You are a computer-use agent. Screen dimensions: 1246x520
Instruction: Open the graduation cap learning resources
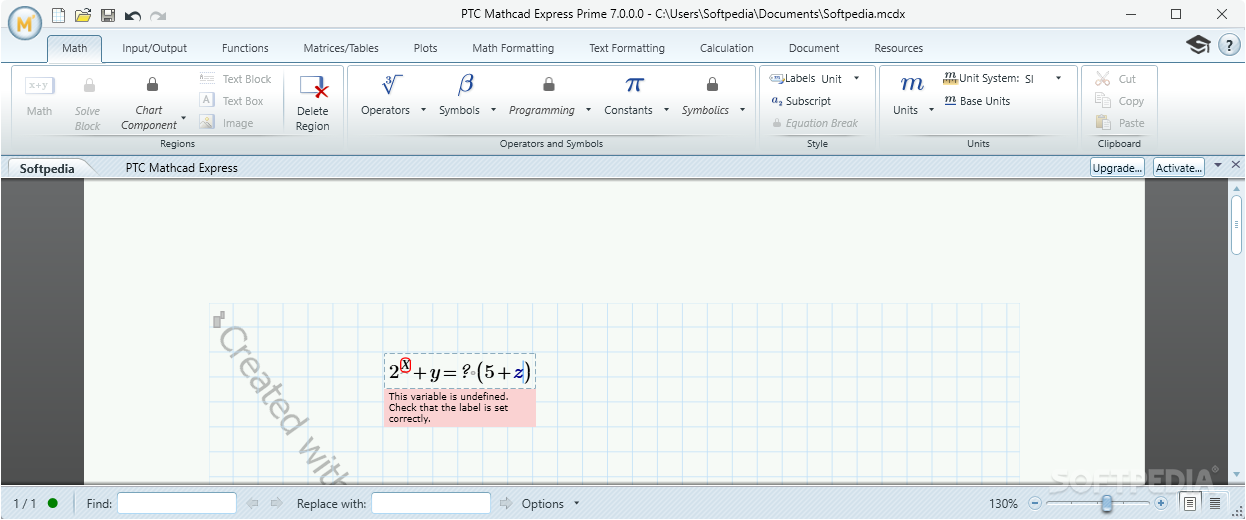pyautogui.click(x=1198, y=45)
